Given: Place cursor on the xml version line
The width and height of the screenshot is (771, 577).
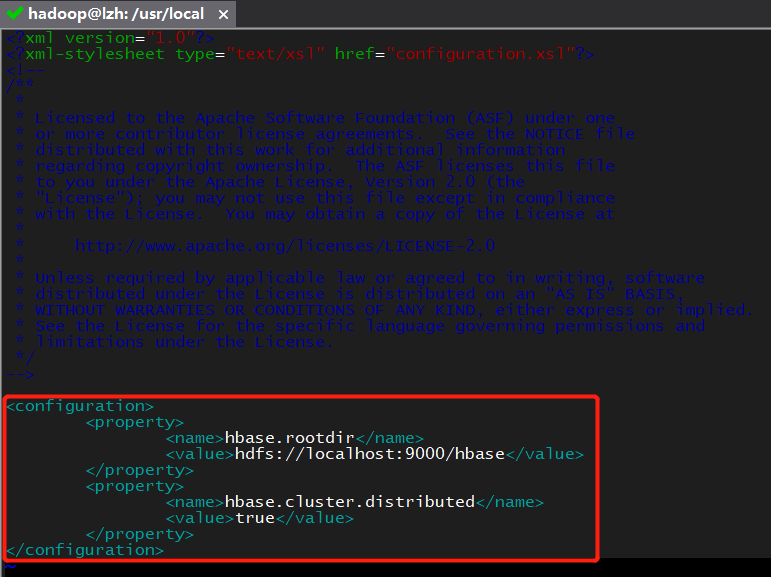Looking at the screenshot, I should click(110, 38).
